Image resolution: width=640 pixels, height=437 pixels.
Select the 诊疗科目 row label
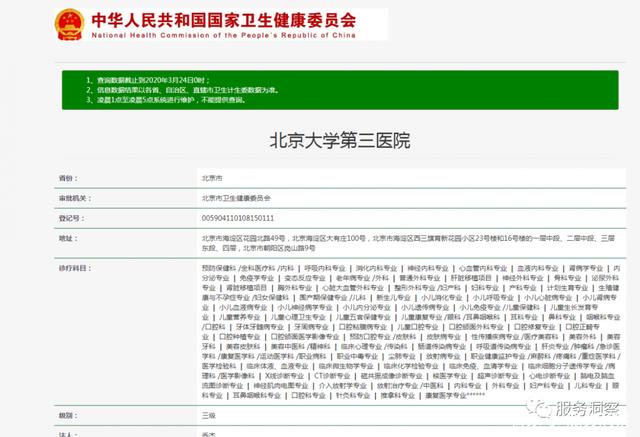coord(73,268)
